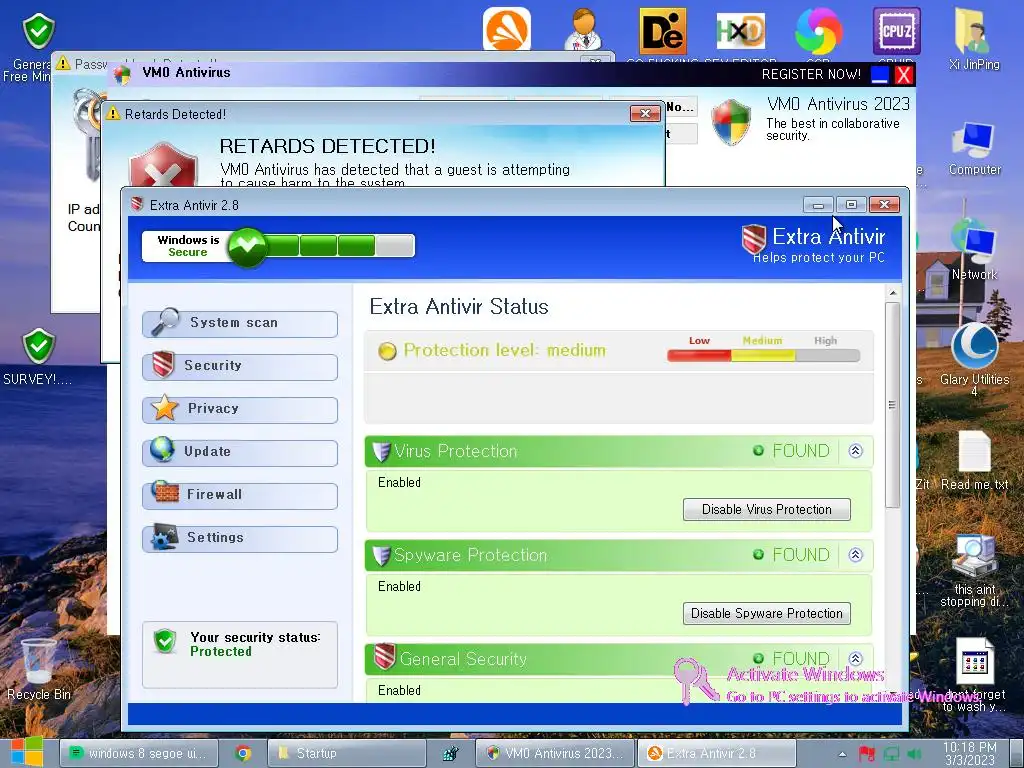Open the orange Avast desktop icon
The width and height of the screenshot is (1024, 768).
507,29
